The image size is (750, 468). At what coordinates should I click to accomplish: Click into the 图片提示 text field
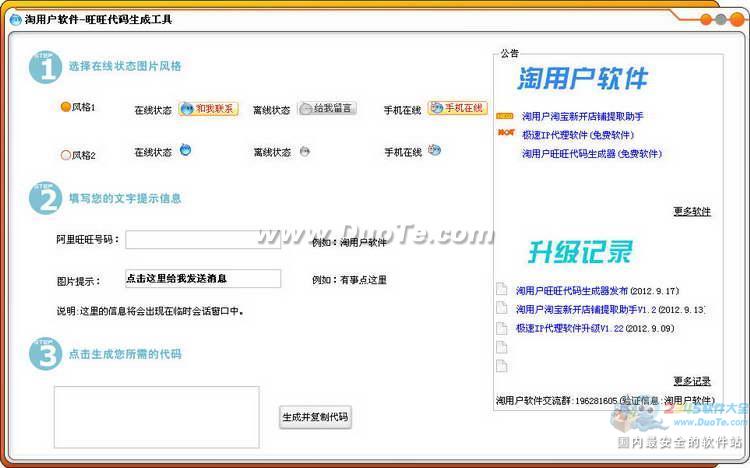pos(203,278)
